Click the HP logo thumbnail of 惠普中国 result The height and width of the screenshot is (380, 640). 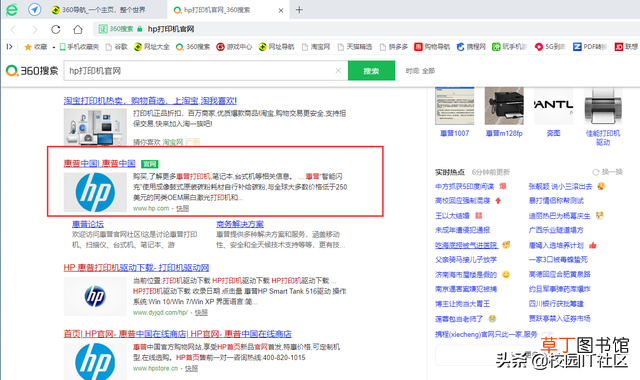(x=95, y=192)
